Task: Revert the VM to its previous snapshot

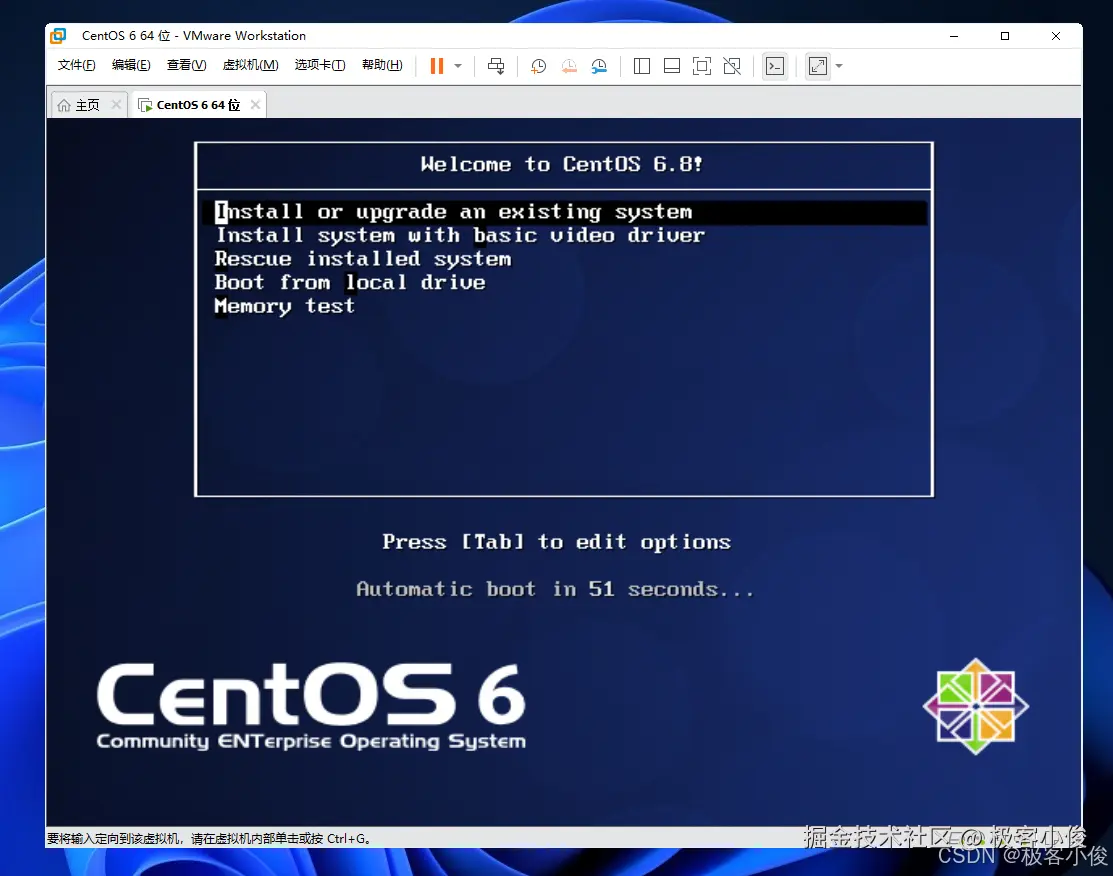Action: pyautogui.click(x=569, y=66)
